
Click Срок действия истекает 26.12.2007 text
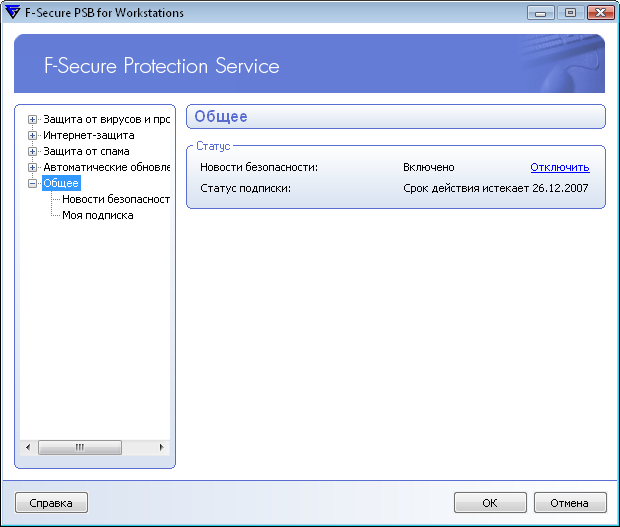click(x=496, y=188)
